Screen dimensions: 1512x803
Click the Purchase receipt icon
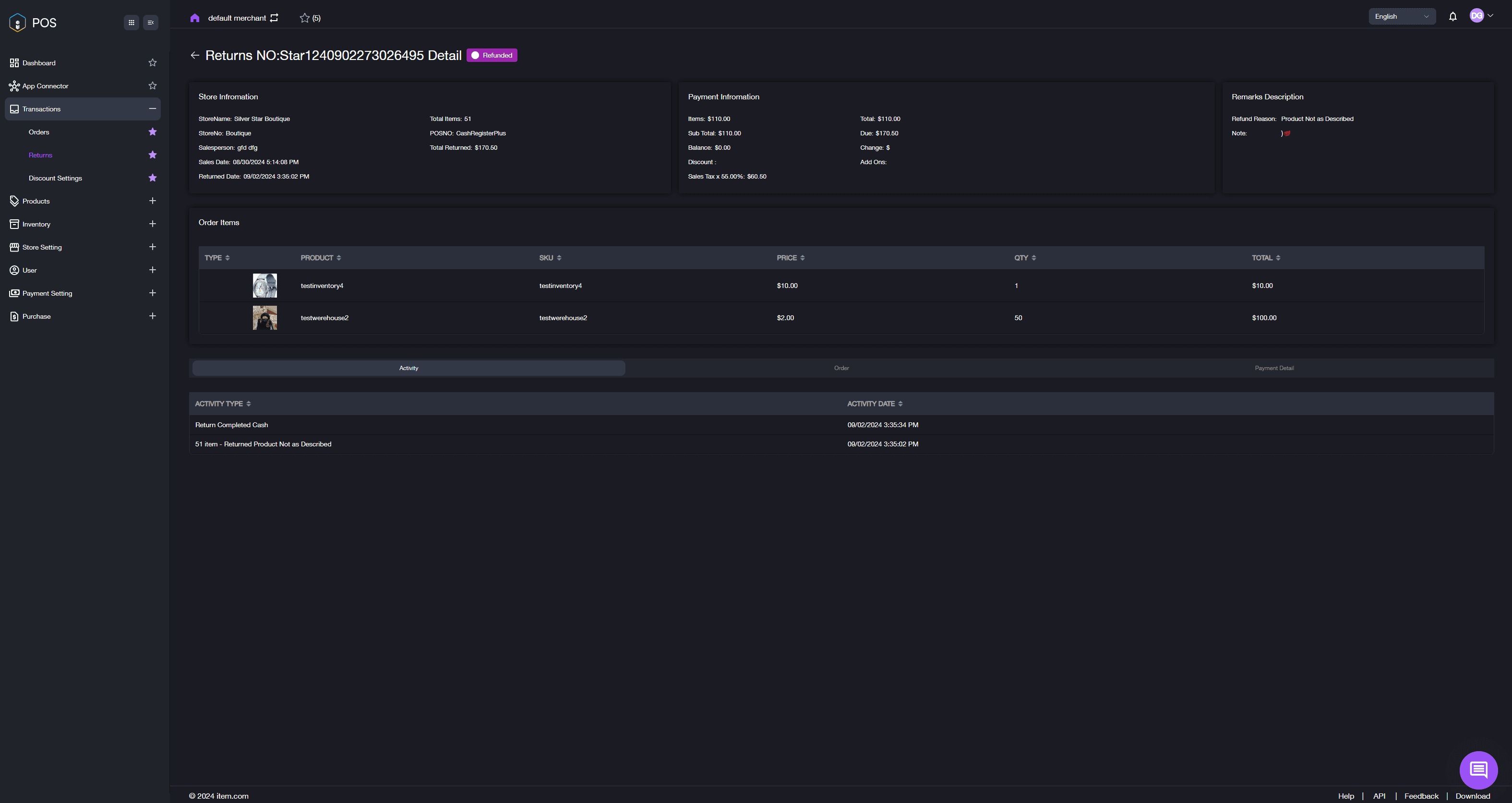[x=15, y=316]
